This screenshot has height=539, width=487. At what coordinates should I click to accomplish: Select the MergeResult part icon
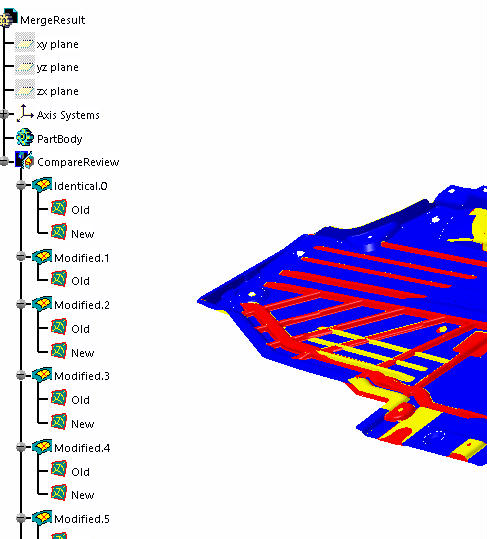tap(8, 18)
